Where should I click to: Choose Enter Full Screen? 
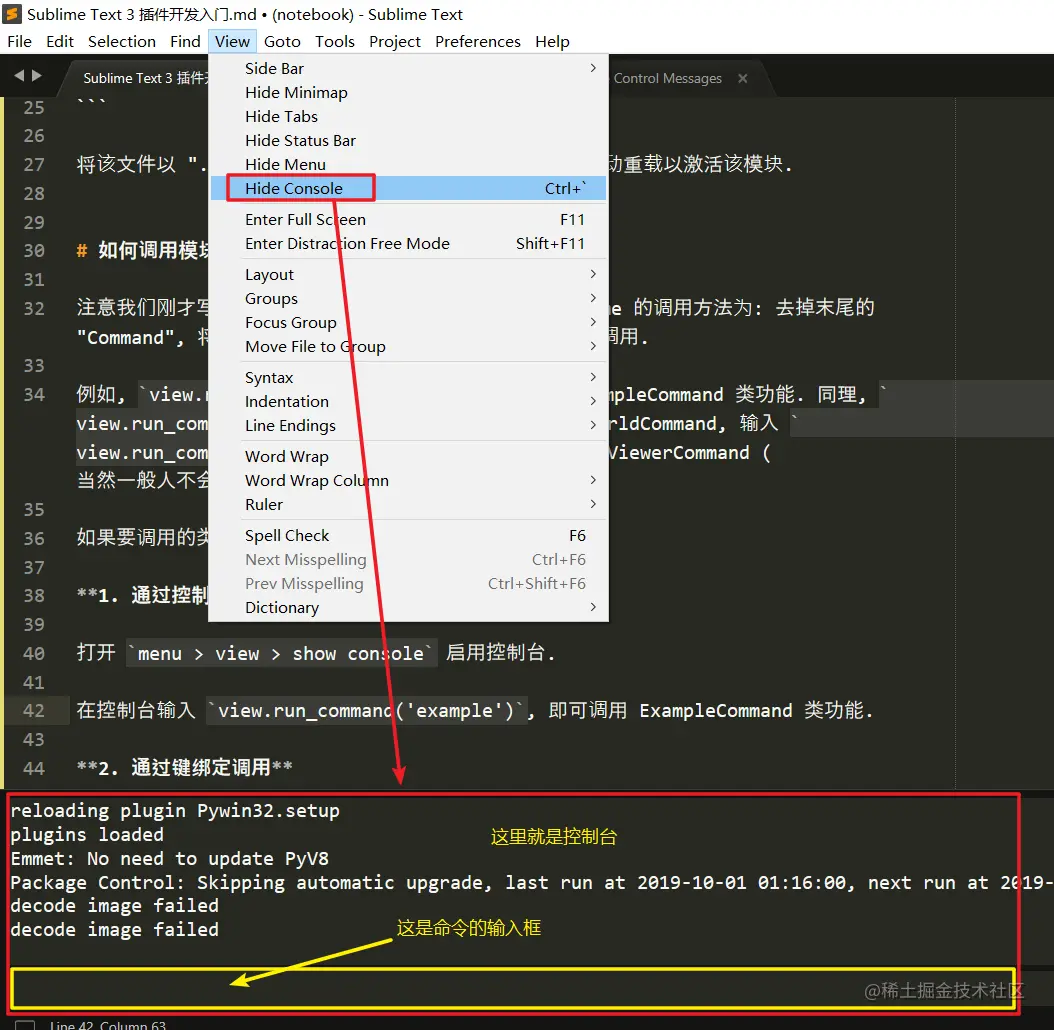[408, 220]
